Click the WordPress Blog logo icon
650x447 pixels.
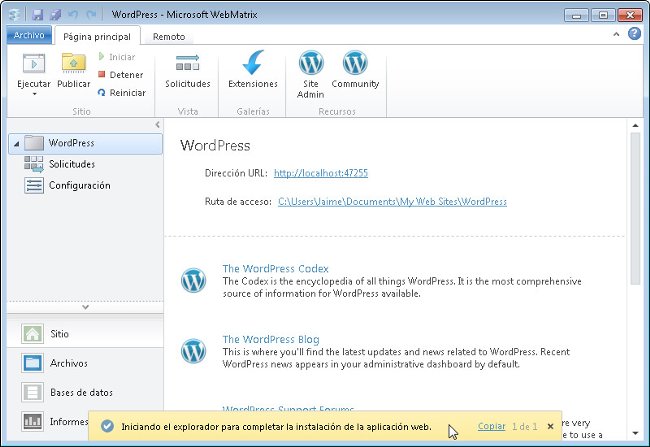pos(193,351)
